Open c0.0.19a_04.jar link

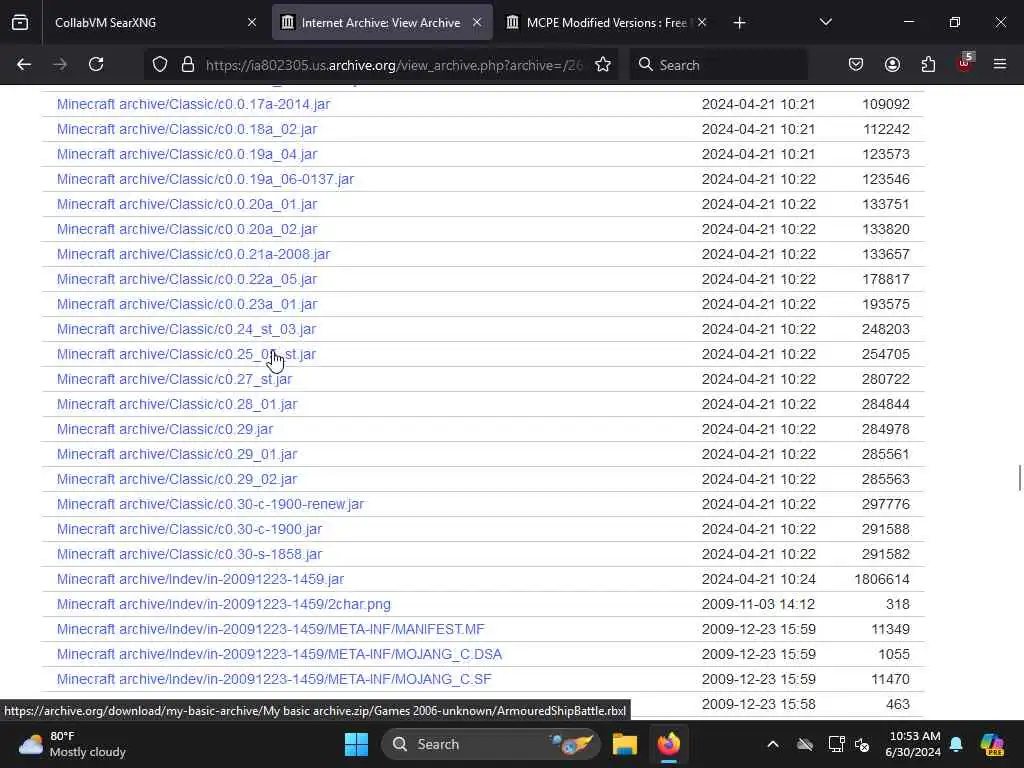(187, 154)
